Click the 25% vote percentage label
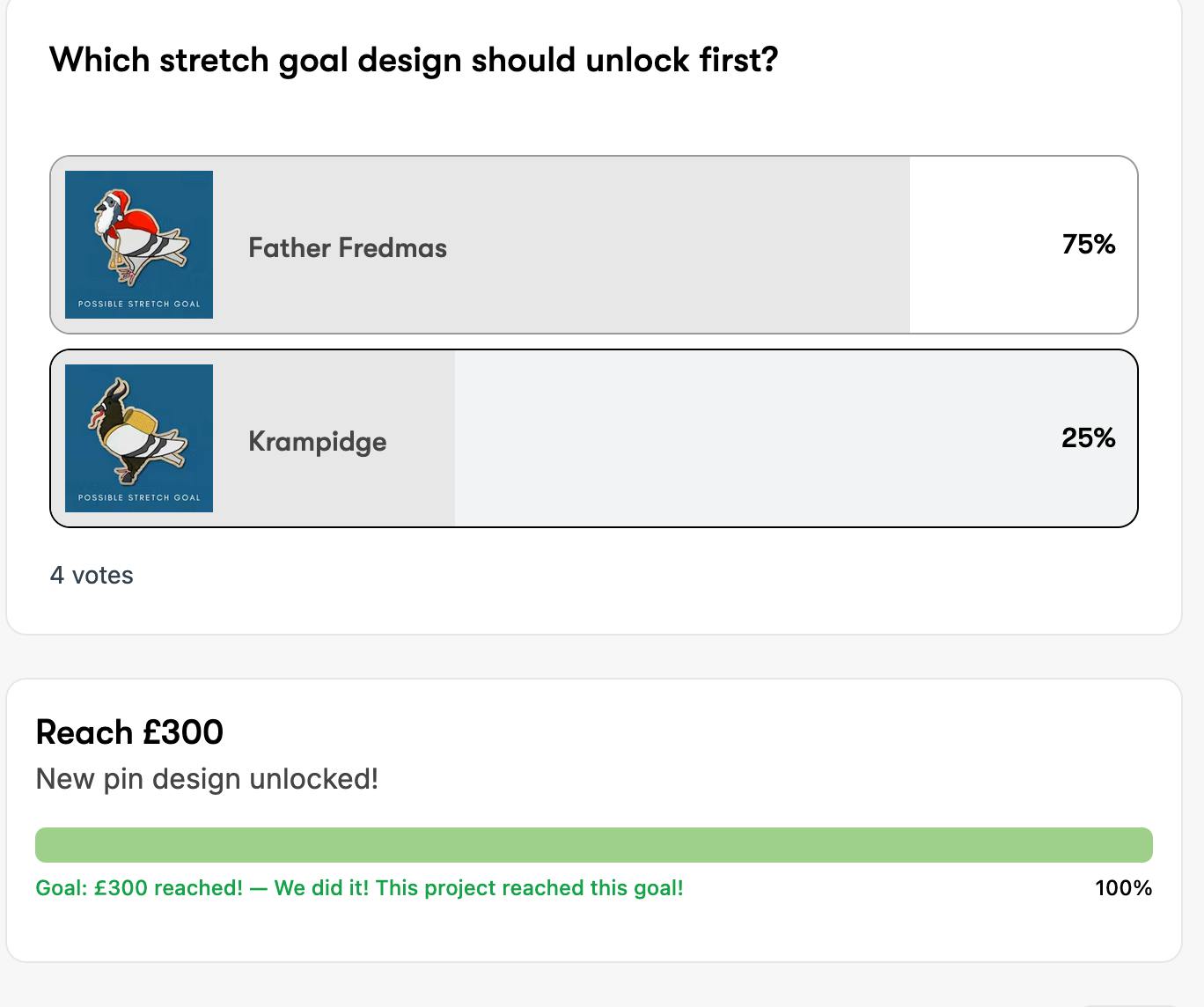 click(1089, 437)
